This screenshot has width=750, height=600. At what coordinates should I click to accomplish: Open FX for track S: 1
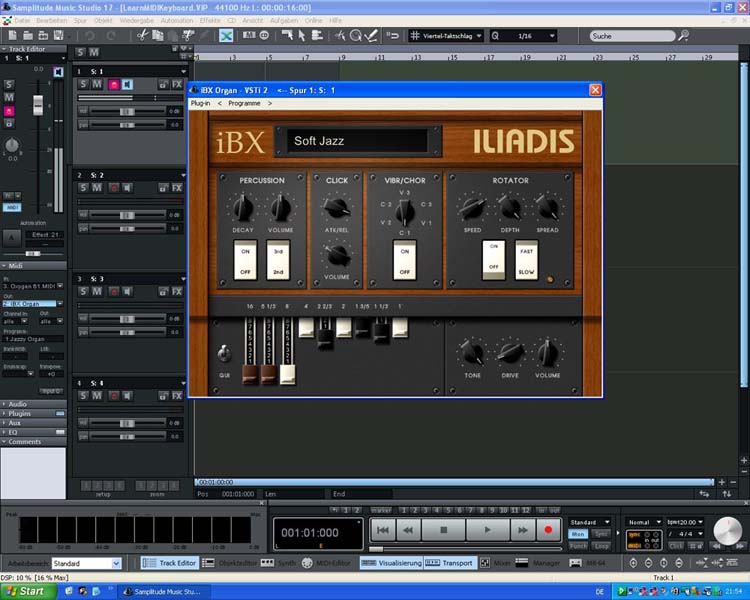click(177, 85)
